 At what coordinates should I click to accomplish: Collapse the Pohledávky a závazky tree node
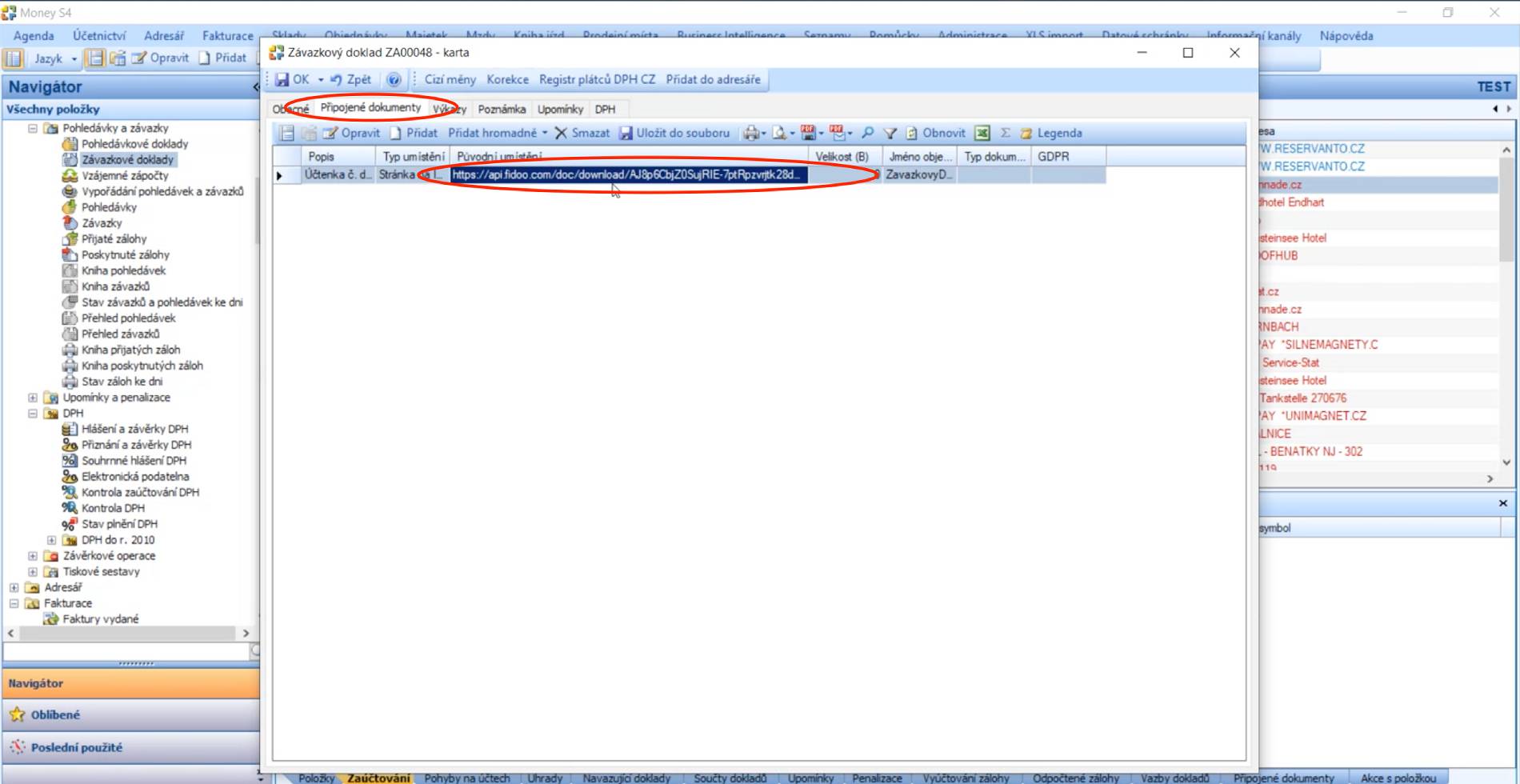[x=32, y=128]
